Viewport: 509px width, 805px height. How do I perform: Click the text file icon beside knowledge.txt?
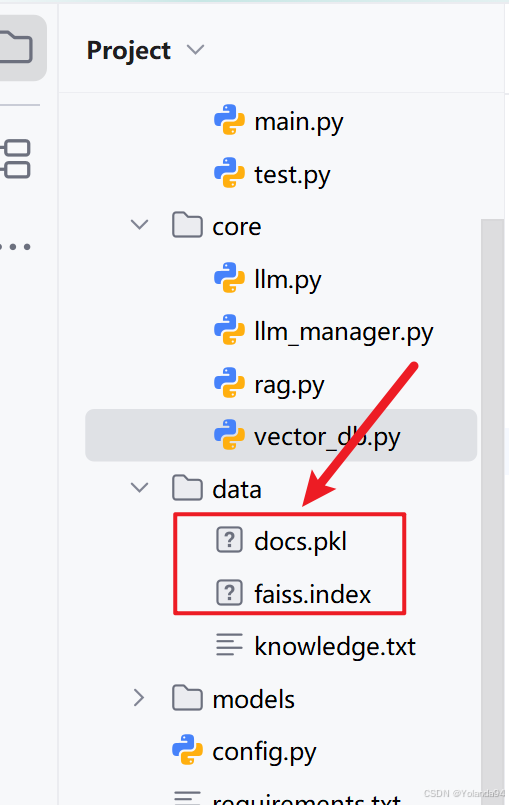(229, 645)
